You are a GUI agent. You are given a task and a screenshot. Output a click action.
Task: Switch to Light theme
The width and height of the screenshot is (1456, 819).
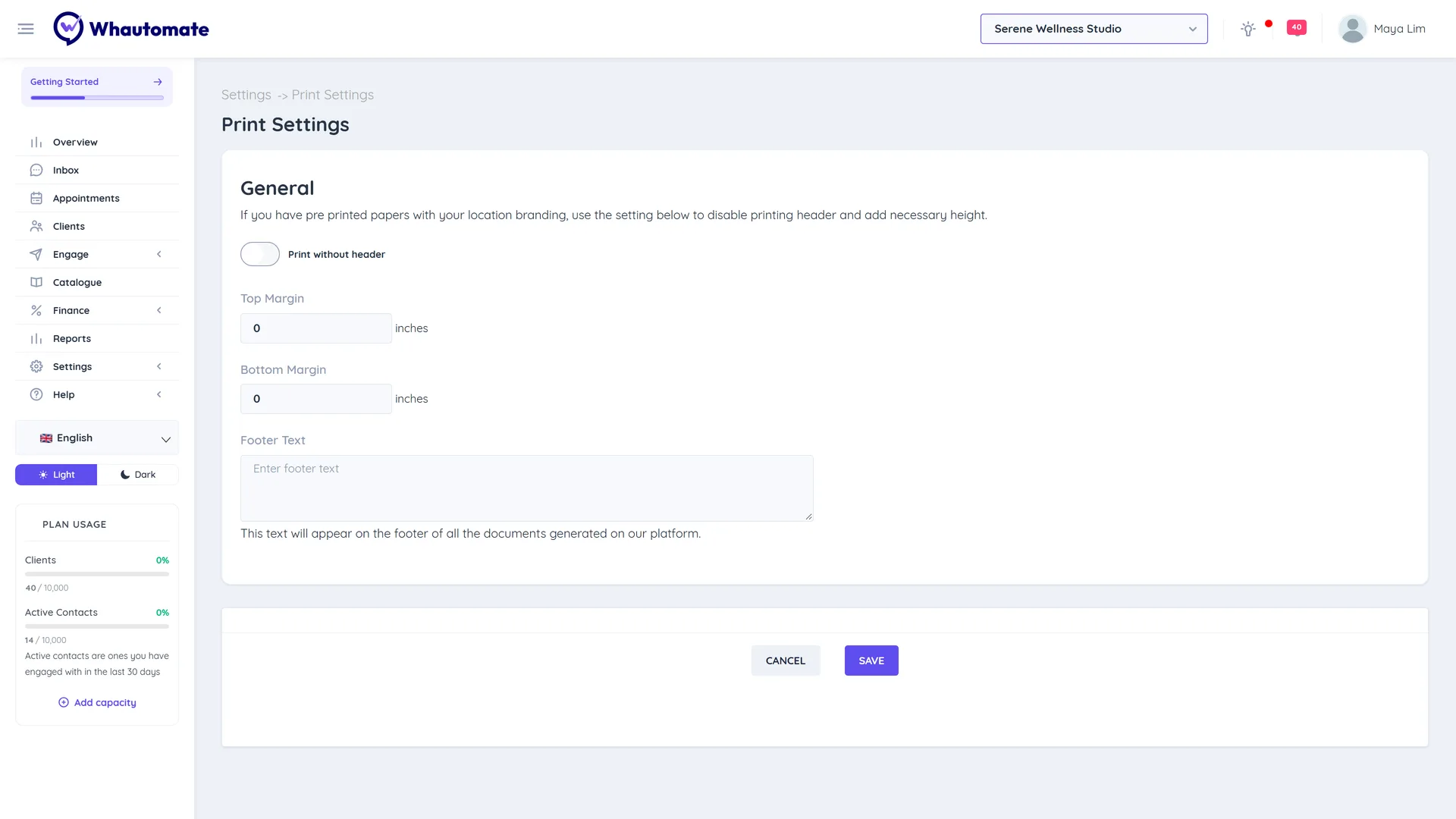click(56, 475)
